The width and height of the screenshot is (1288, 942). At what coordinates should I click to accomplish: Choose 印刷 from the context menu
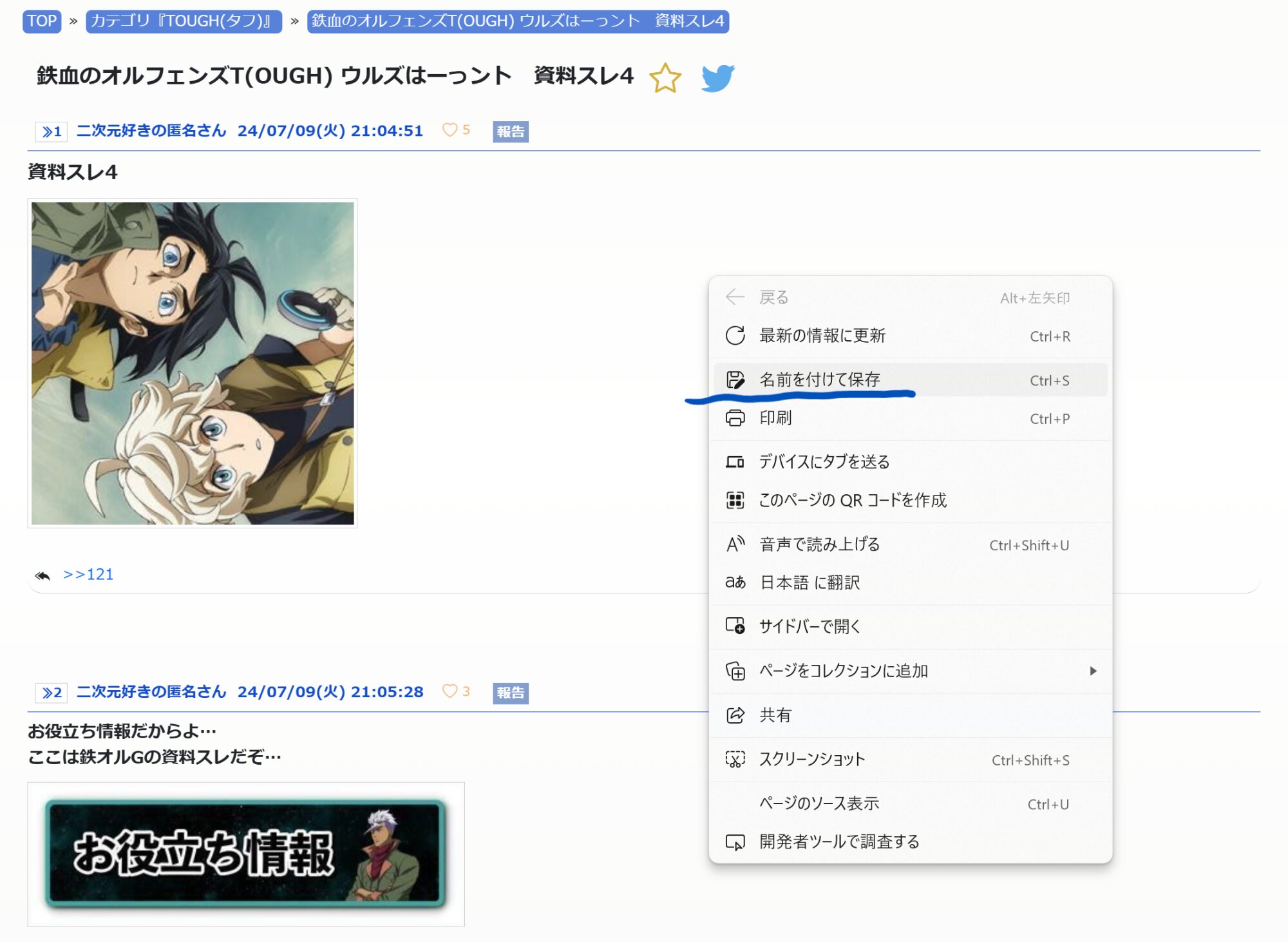[775, 418]
